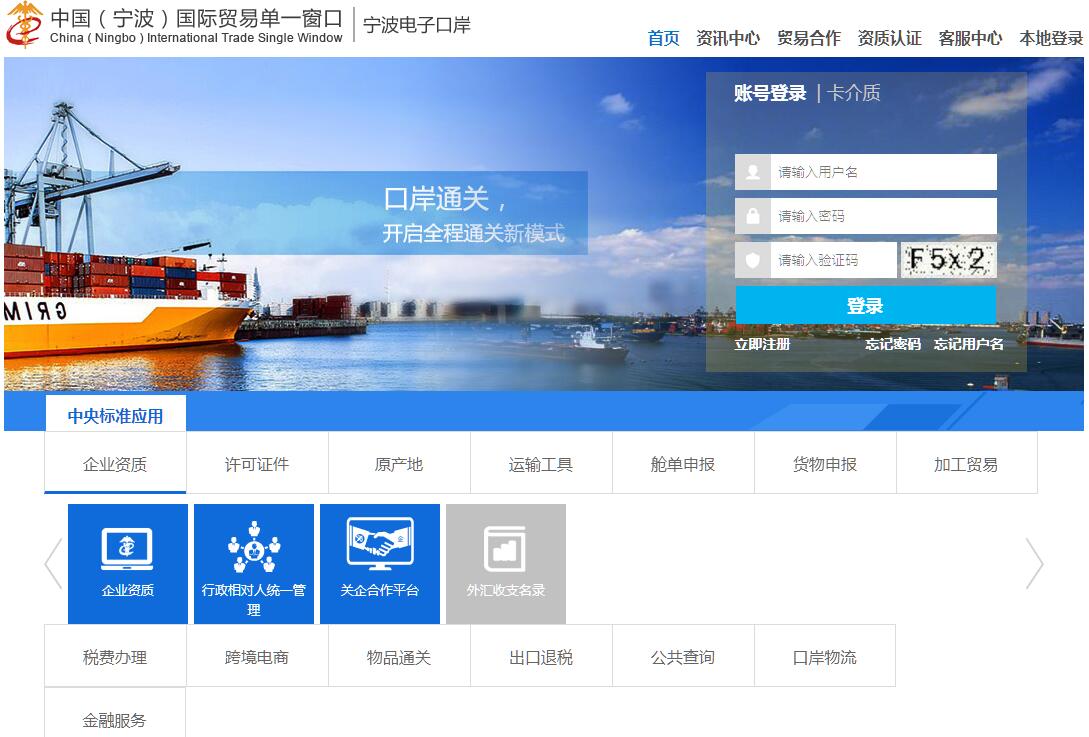Open 客服中心 in the top navigation
1089x737 pixels.
[970, 38]
